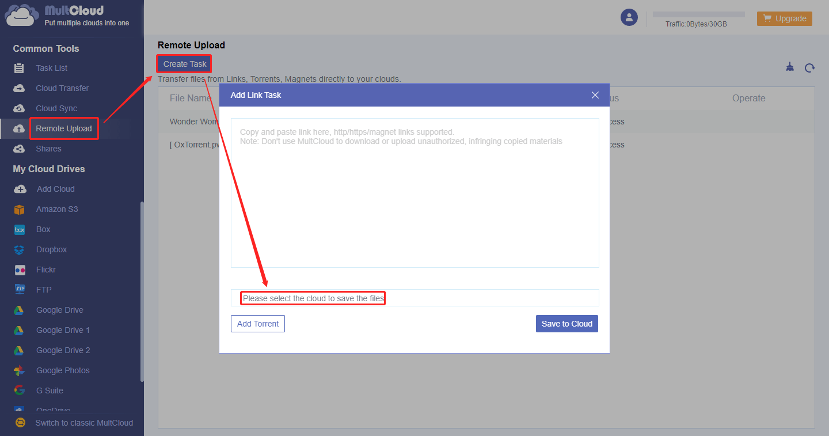Click the FTP monitor icon
This screenshot has width=830, height=436.
20,289
